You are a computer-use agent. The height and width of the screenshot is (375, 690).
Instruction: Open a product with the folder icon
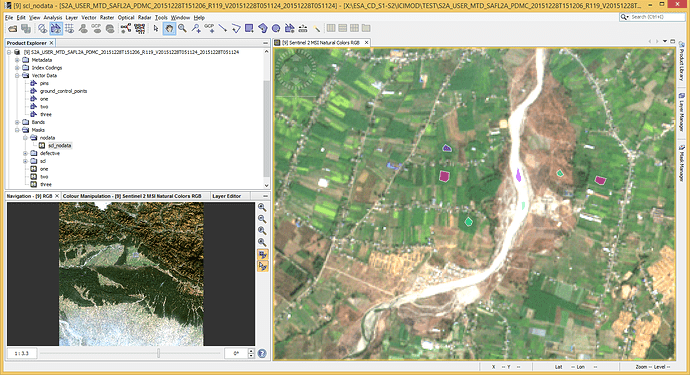pyautogui.click(x=13, y=29)
